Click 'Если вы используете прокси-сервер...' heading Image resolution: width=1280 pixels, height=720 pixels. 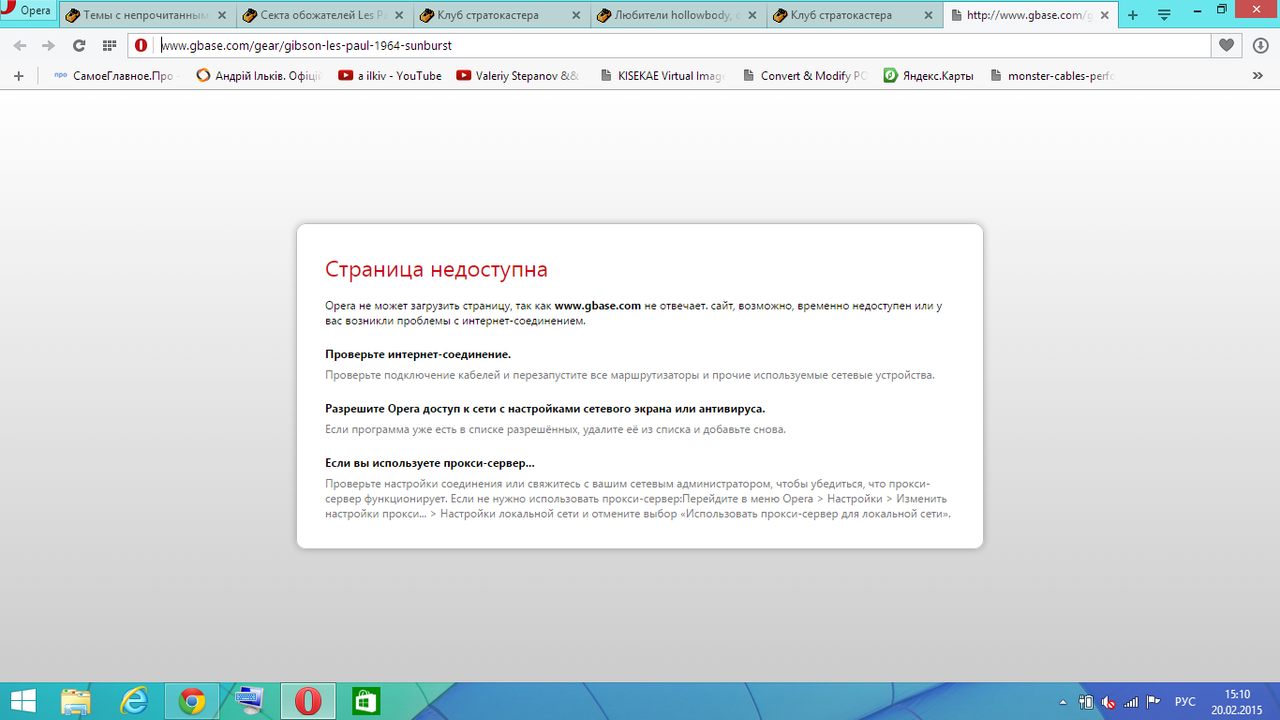(x=430, y=463)
